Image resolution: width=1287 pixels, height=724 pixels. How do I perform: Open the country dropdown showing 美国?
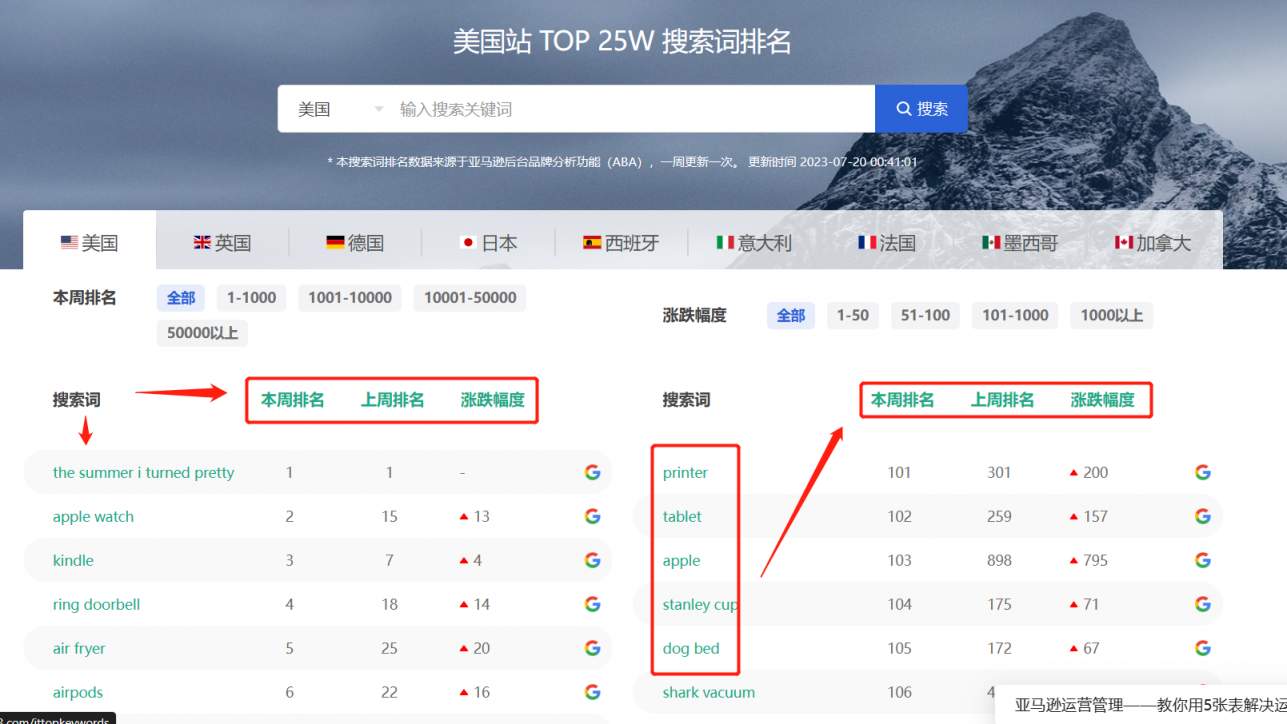[339, 109]
